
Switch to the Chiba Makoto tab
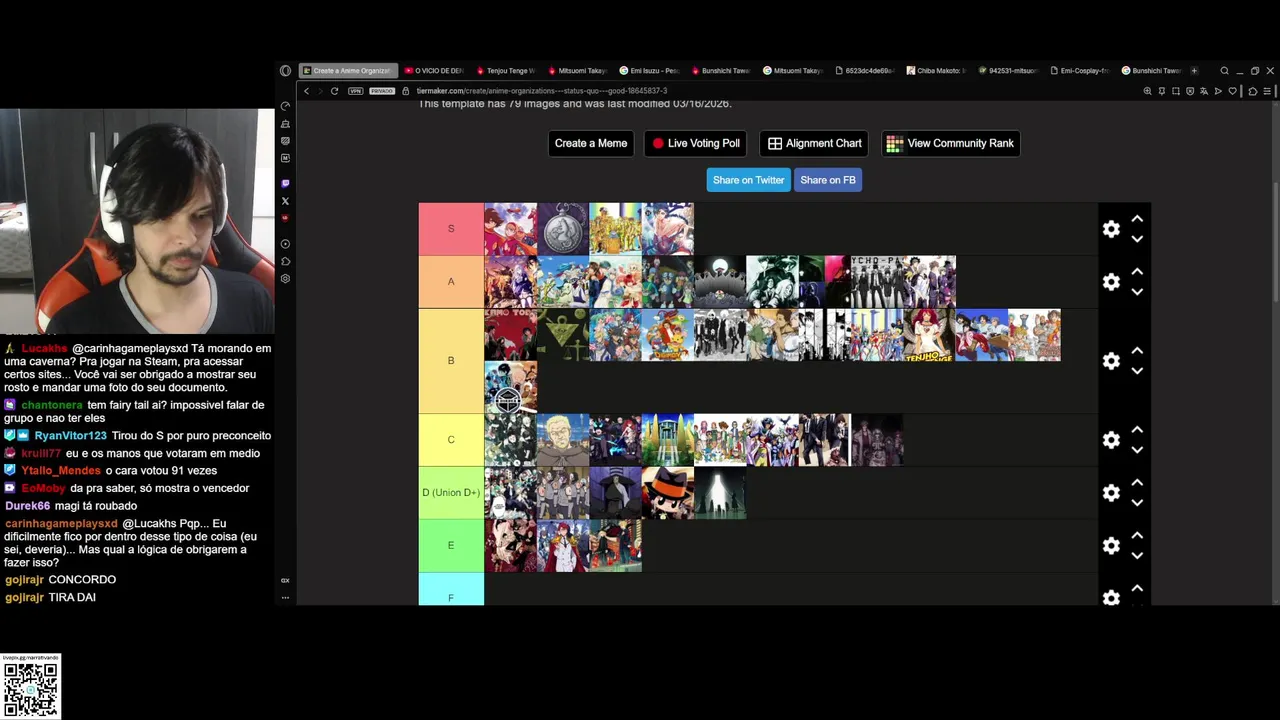click(937, 71)
